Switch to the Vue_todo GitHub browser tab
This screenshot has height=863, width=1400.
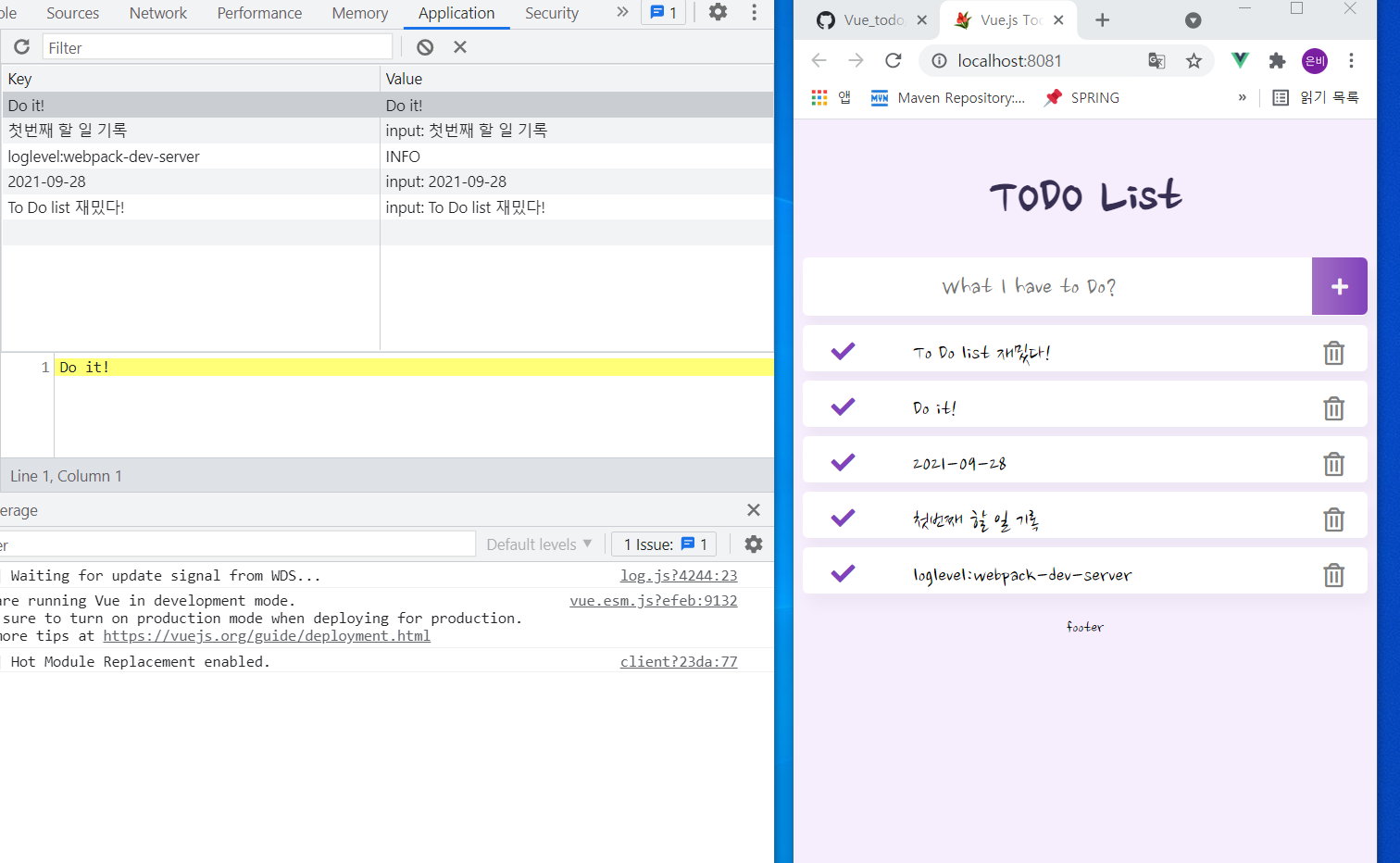point(861,20)
